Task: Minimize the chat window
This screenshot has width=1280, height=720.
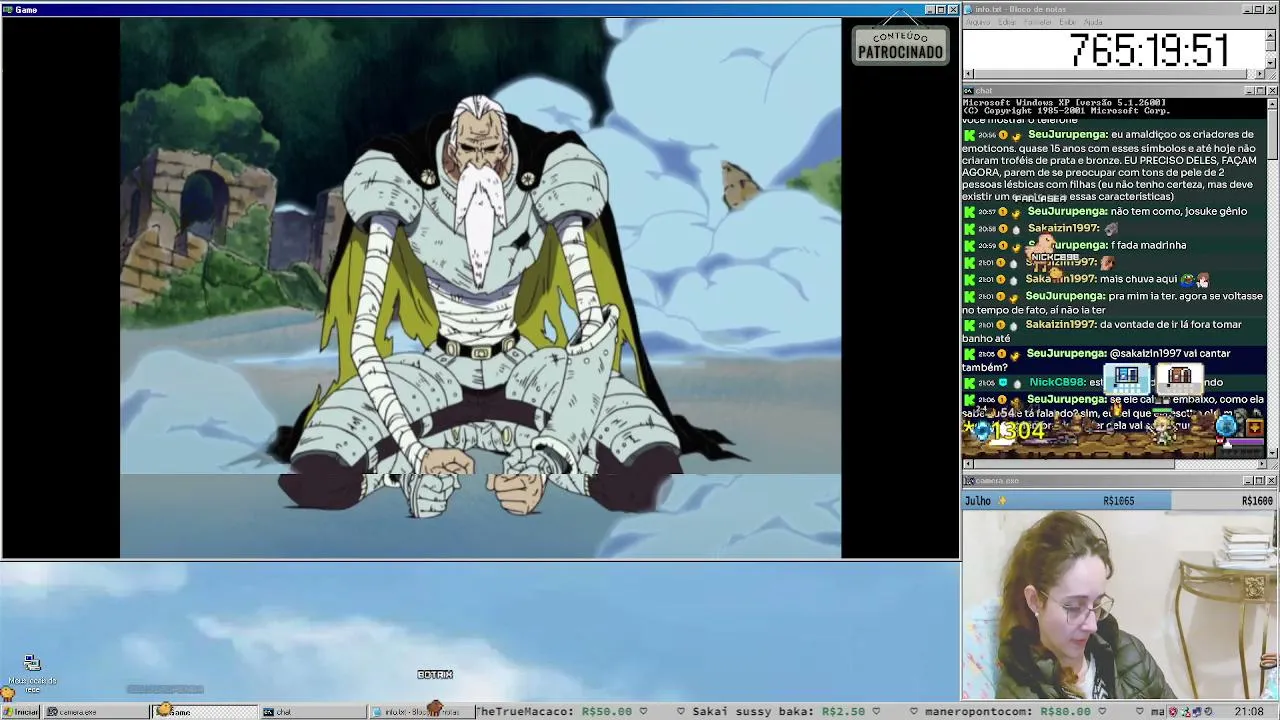Action: [1248, 91]
